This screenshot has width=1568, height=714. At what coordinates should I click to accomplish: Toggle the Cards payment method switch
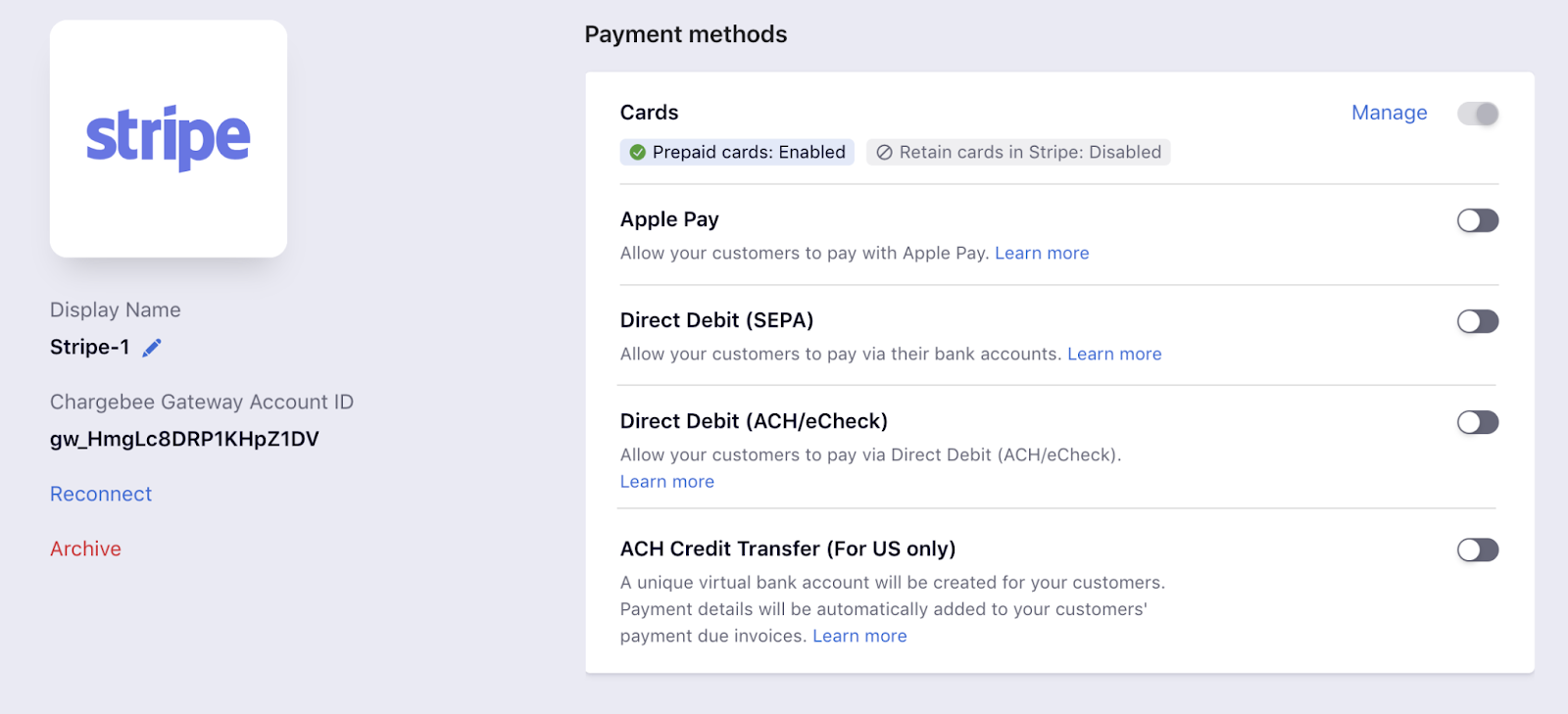(1478, 114)
